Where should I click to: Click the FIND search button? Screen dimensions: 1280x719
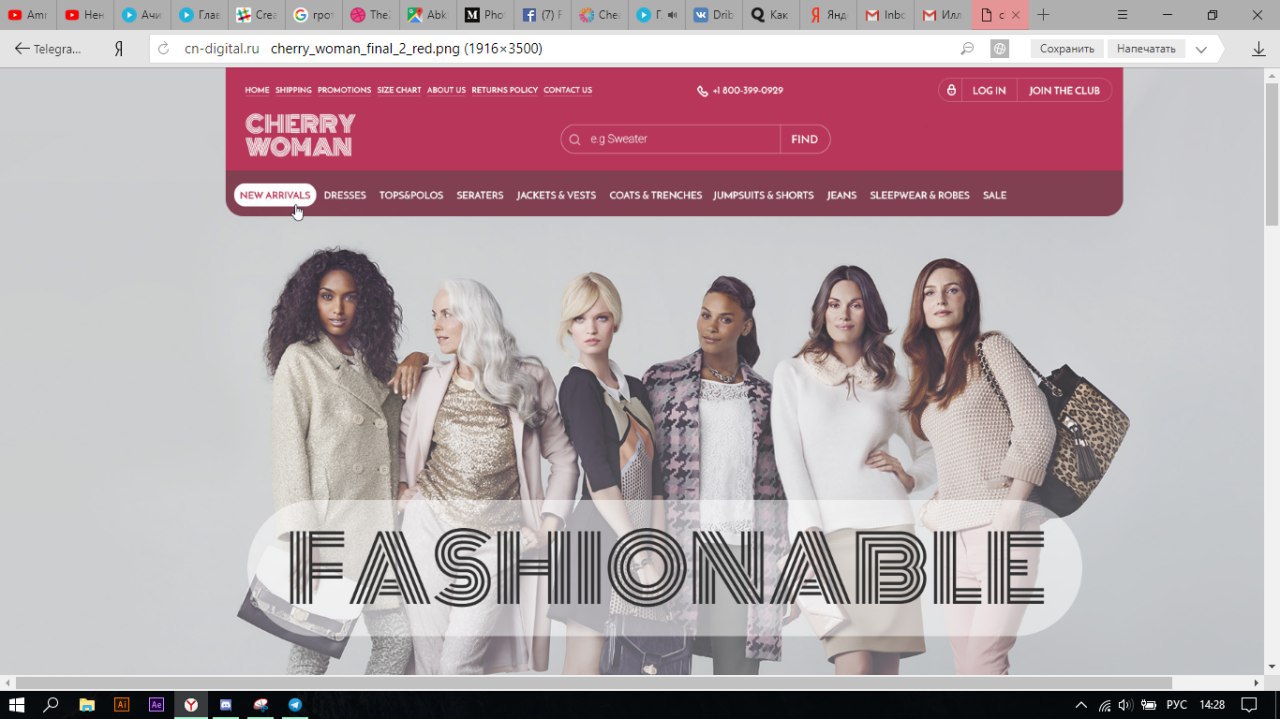coord(805,139)
